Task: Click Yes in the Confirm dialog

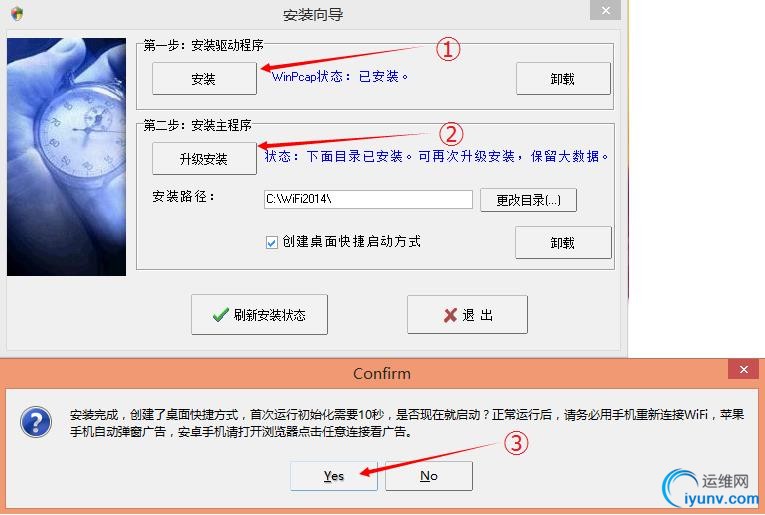Action: (334, 476)
